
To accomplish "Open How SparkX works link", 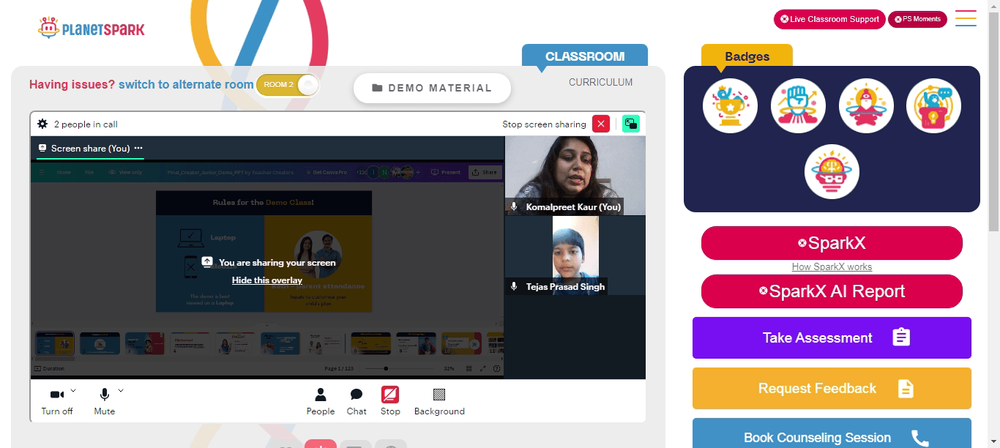I will click(832, 267).
